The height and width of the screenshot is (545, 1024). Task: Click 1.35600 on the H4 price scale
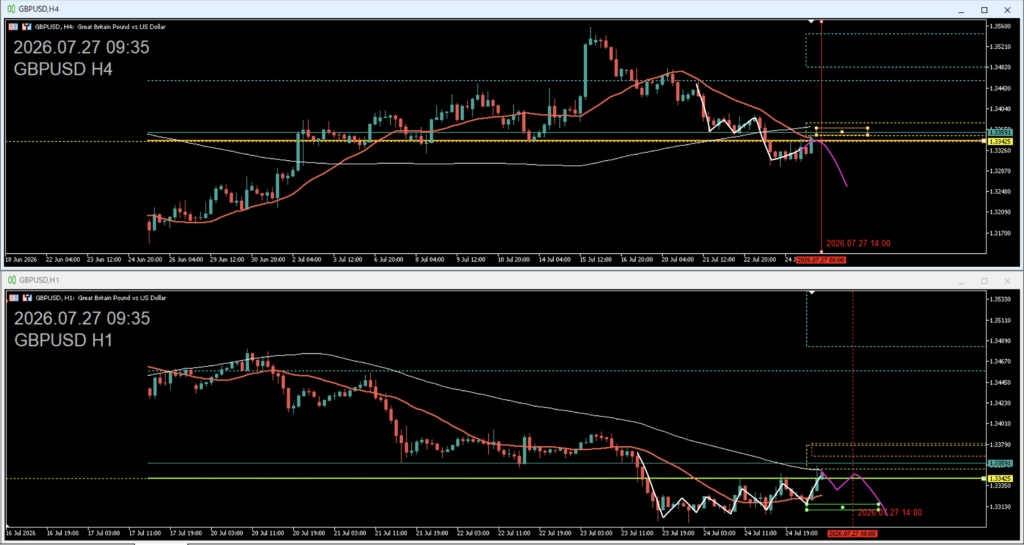pos(1000,26)
